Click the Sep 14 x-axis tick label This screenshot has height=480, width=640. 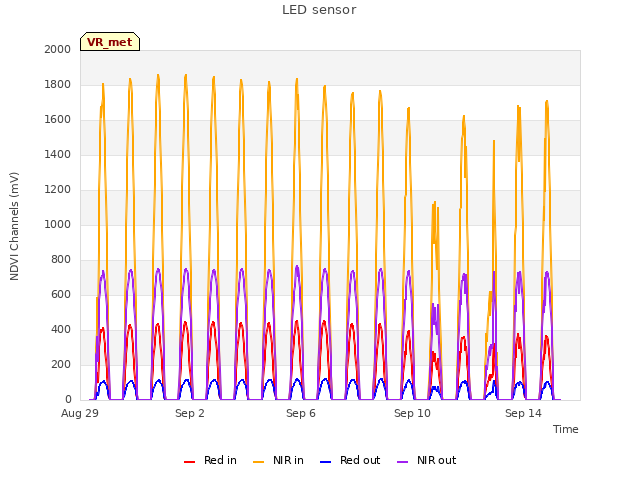[523, 413]
